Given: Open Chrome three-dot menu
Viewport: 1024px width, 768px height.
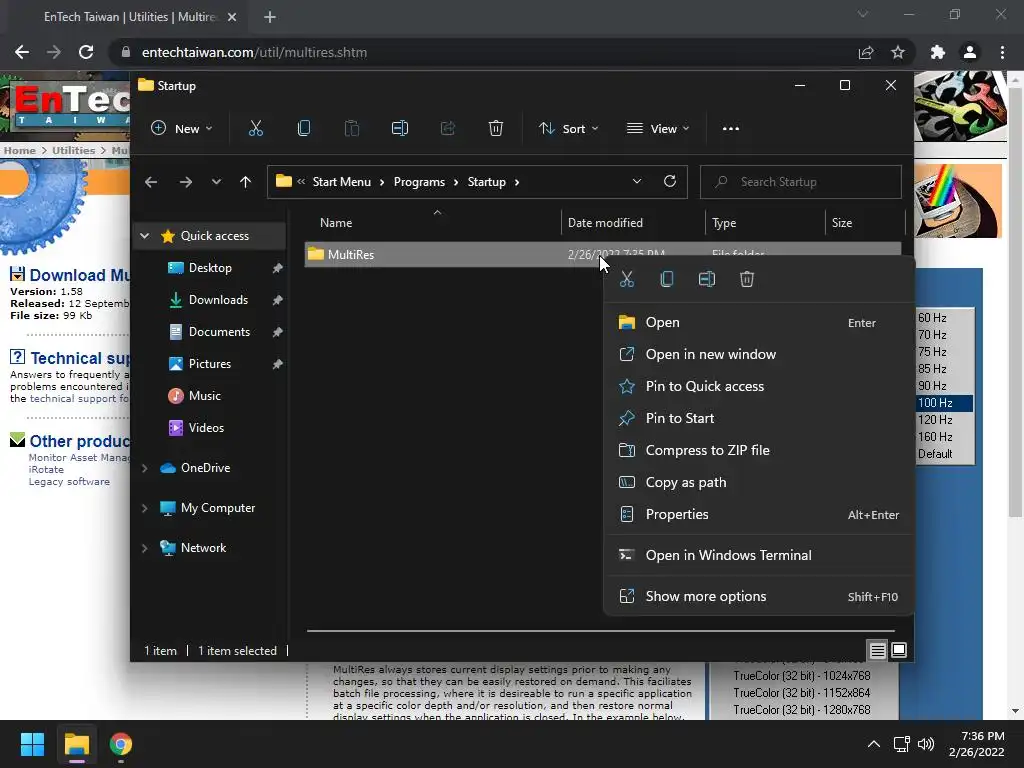Looking at the screenshot, I should pyautogui.click(x=1002, y=52).
